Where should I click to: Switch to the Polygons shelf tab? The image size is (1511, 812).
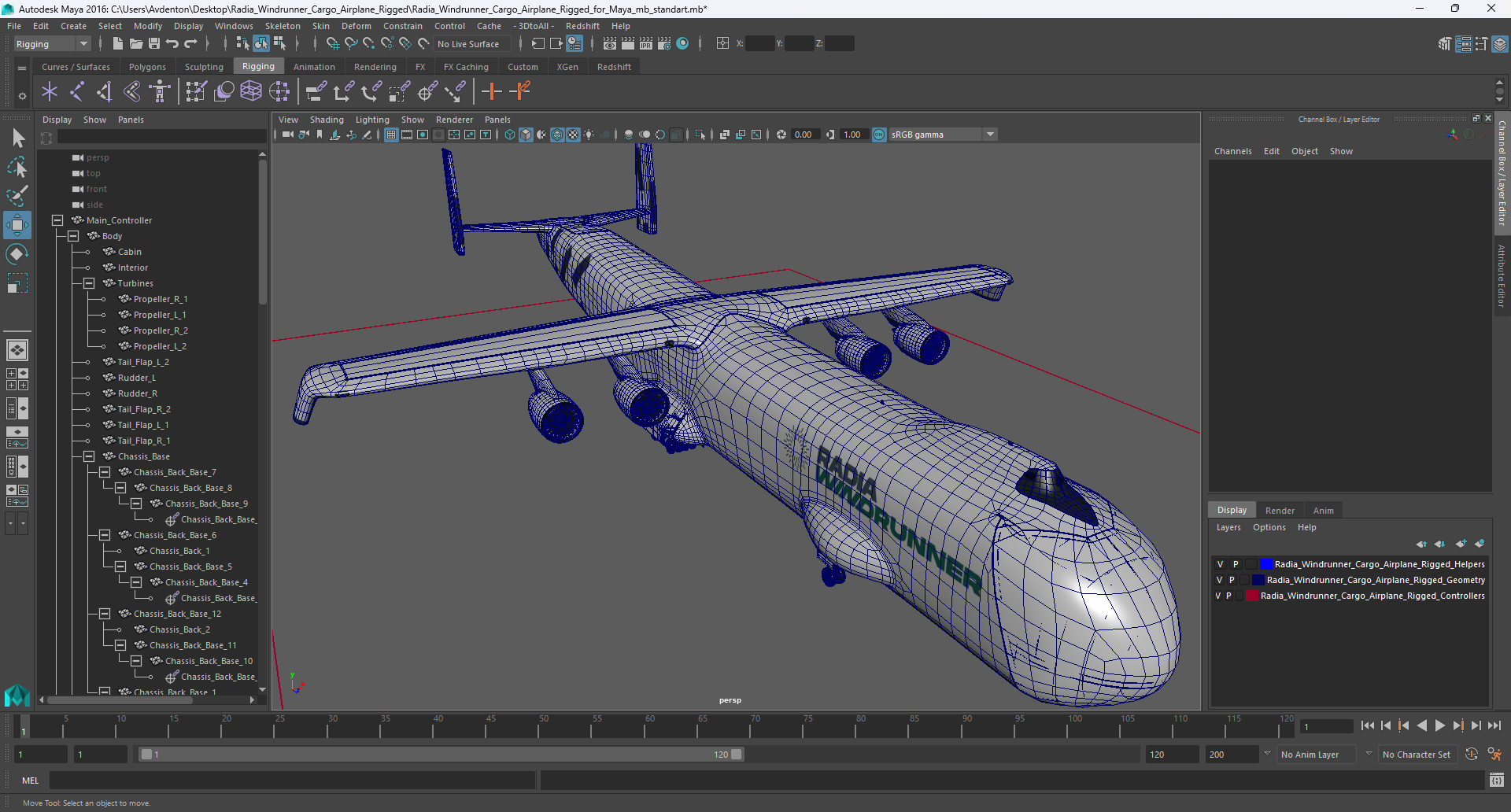coord(147,67)
